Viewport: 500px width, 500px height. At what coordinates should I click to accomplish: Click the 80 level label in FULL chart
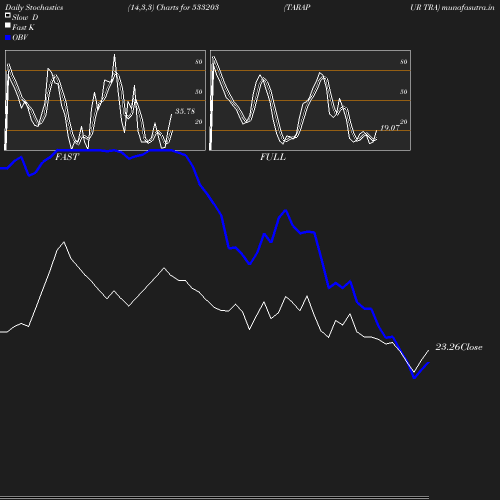pyautogui.click(x=404, y=62)
